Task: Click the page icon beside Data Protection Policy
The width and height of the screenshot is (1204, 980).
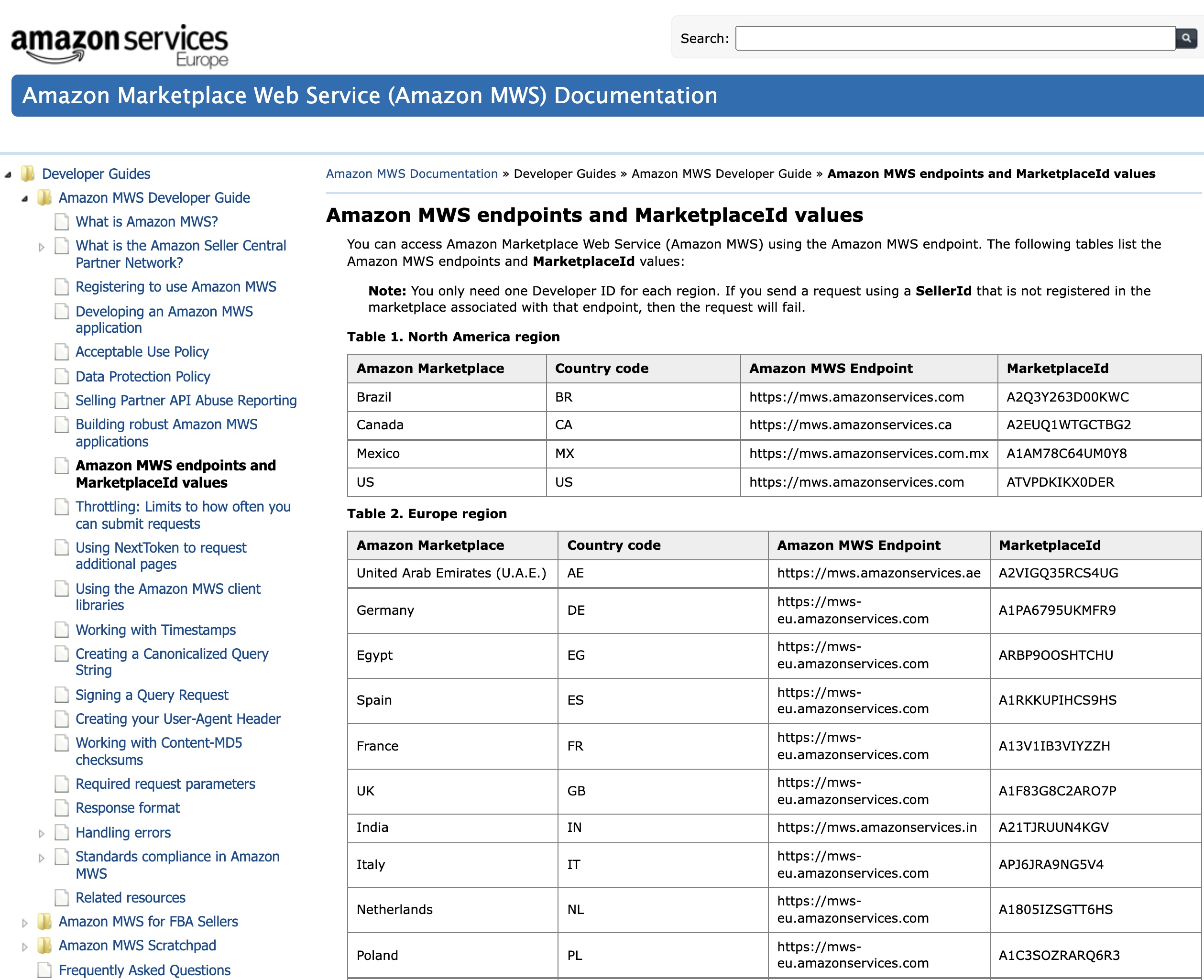Action: click(62, 376)
